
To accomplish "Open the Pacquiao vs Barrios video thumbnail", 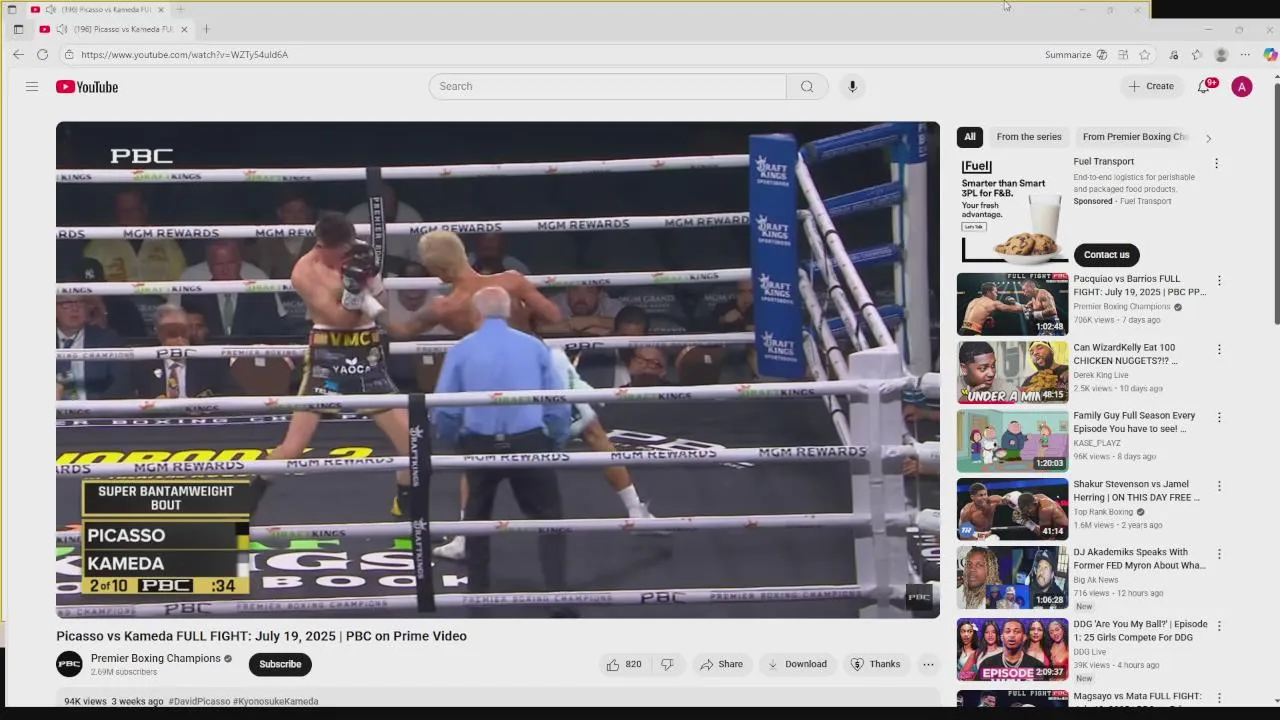I will 1012,304.
